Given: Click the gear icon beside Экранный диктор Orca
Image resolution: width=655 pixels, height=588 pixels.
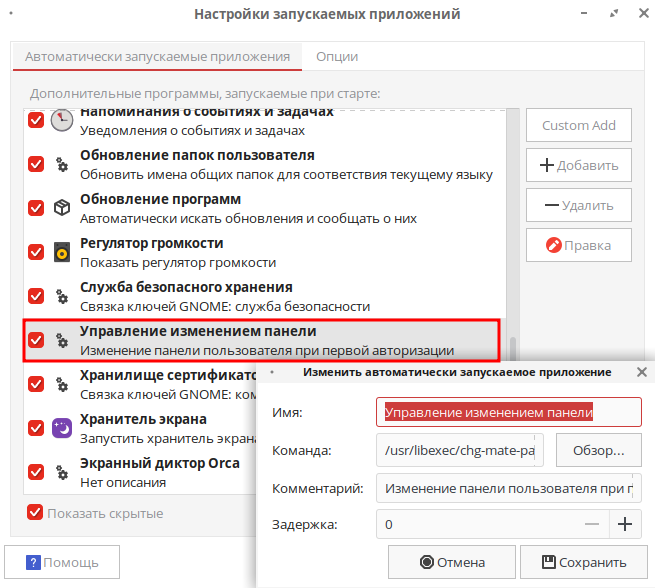Looking at the screenshot, I should (63, 472).
